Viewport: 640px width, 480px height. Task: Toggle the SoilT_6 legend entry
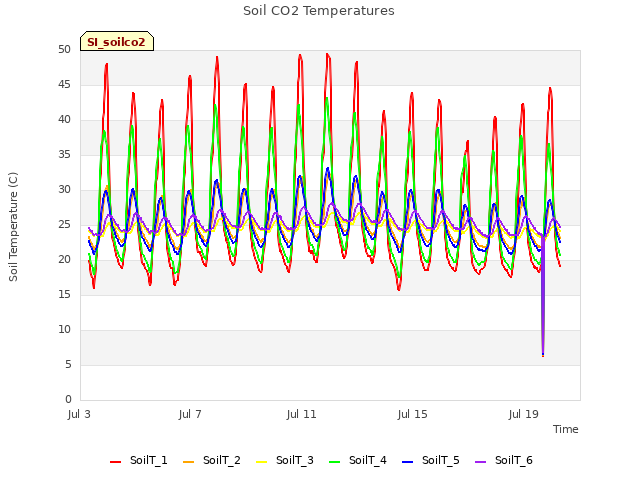point(504,460)
